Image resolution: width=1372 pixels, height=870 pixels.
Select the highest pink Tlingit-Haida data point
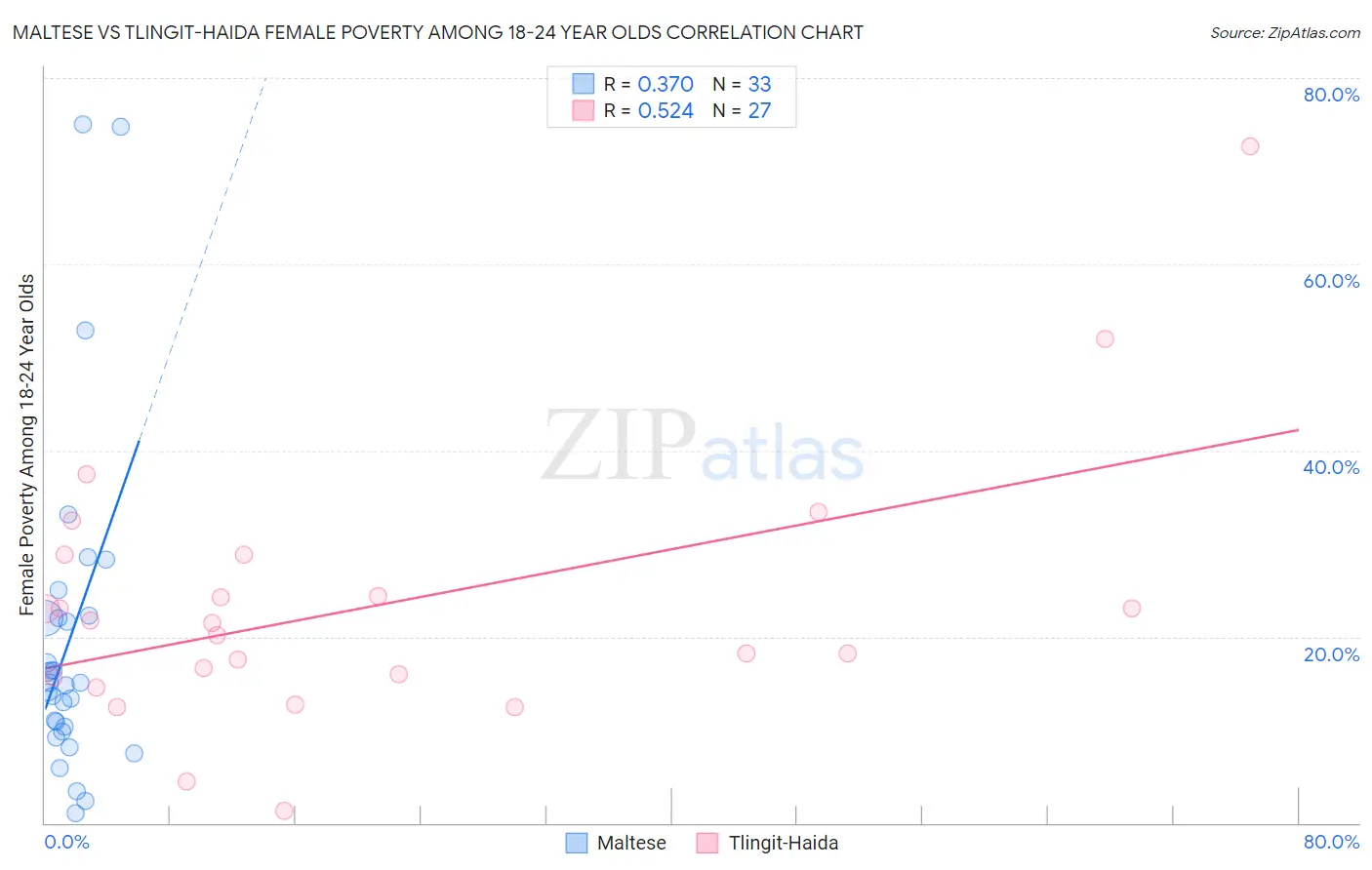coord(1250,146)
